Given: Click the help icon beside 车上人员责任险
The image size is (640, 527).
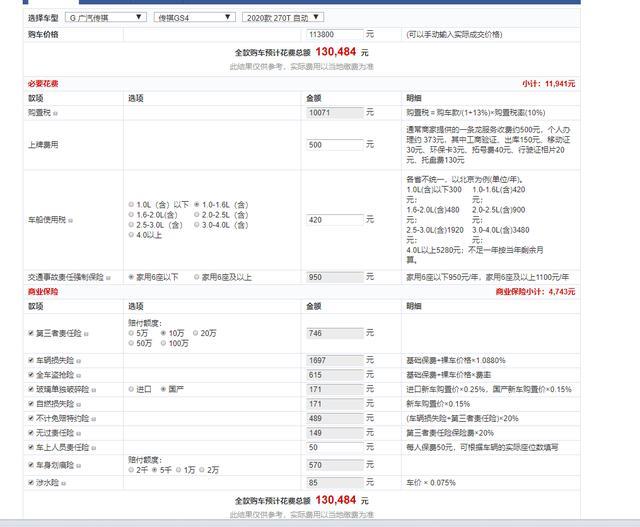Looking at the screenshot, I should [93, 448].
